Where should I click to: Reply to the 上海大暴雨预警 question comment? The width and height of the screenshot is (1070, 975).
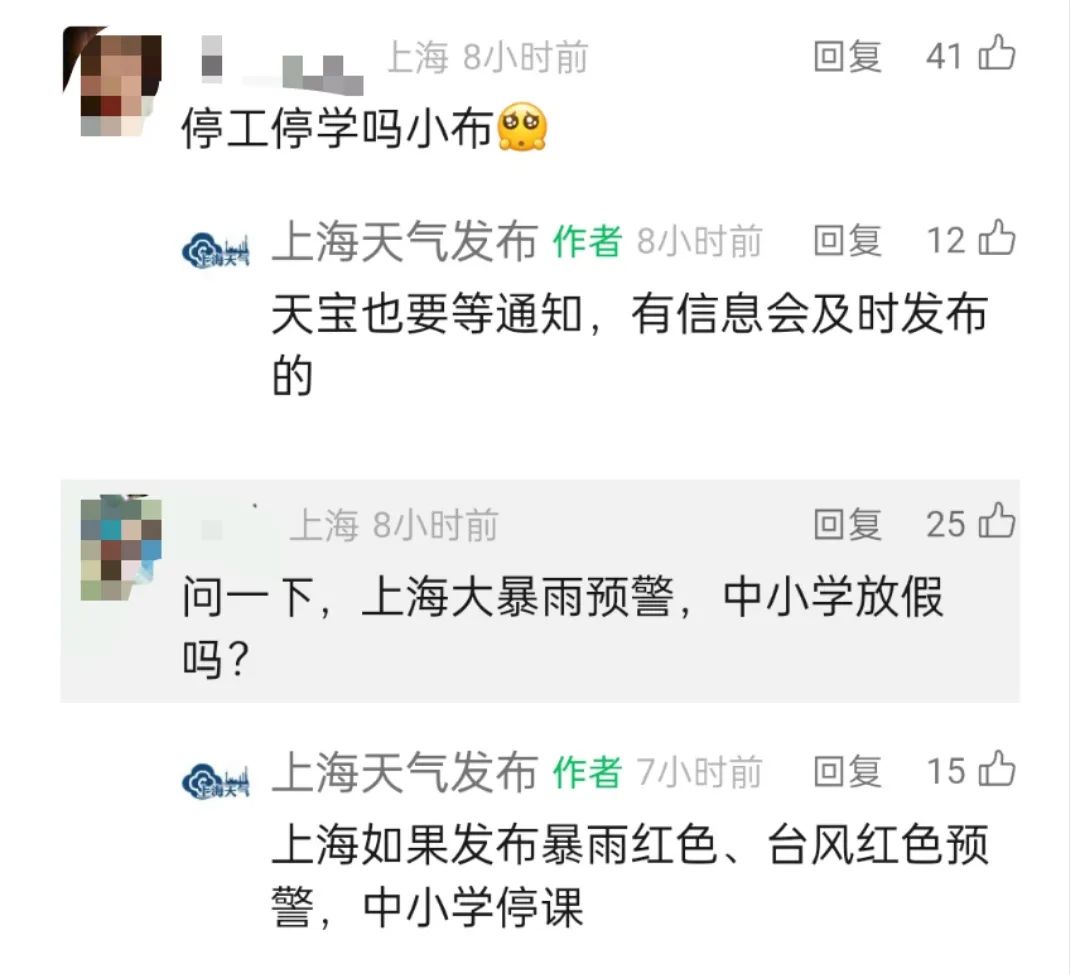point(848,525)
